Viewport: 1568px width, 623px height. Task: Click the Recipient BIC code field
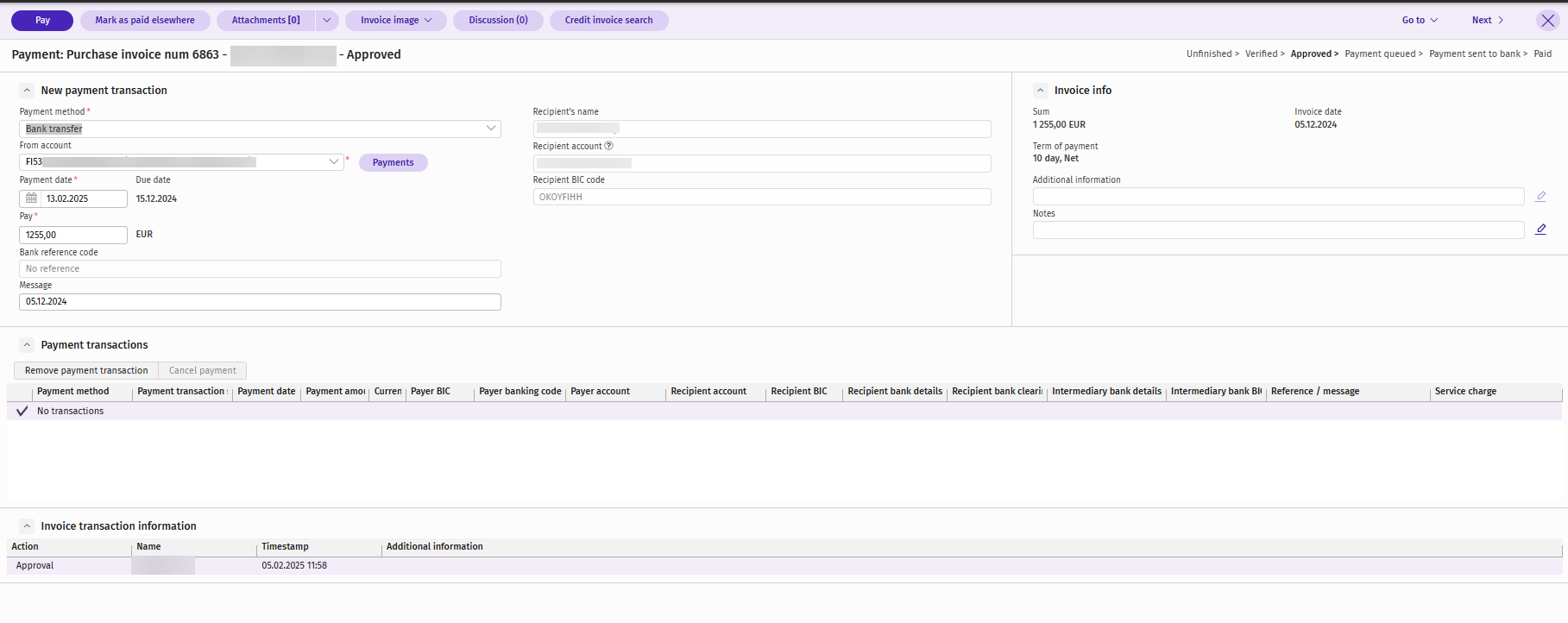tap(762, 197)
